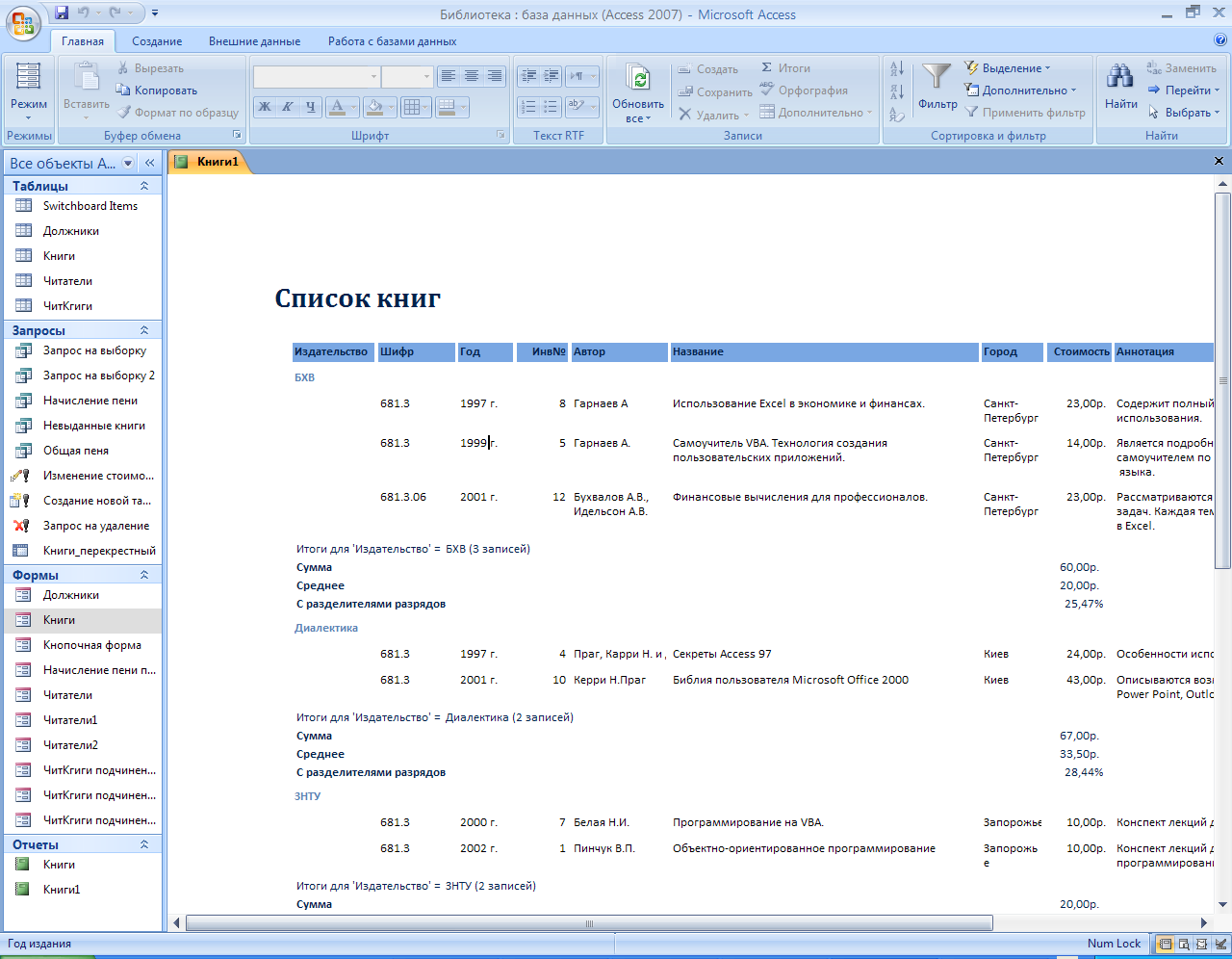1232x959 pixels.
Task: Click the Вырезать cut icon
Action: pyautogui.click(x=123, y=68)
